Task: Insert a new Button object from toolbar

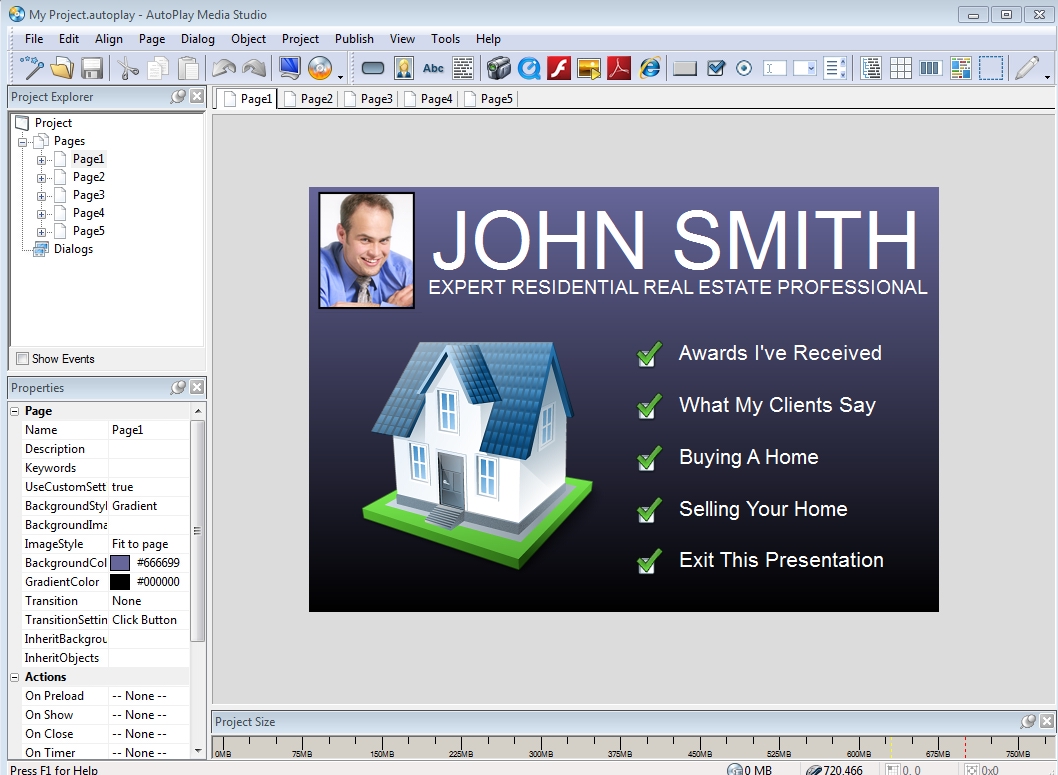Action: (372, 68)
